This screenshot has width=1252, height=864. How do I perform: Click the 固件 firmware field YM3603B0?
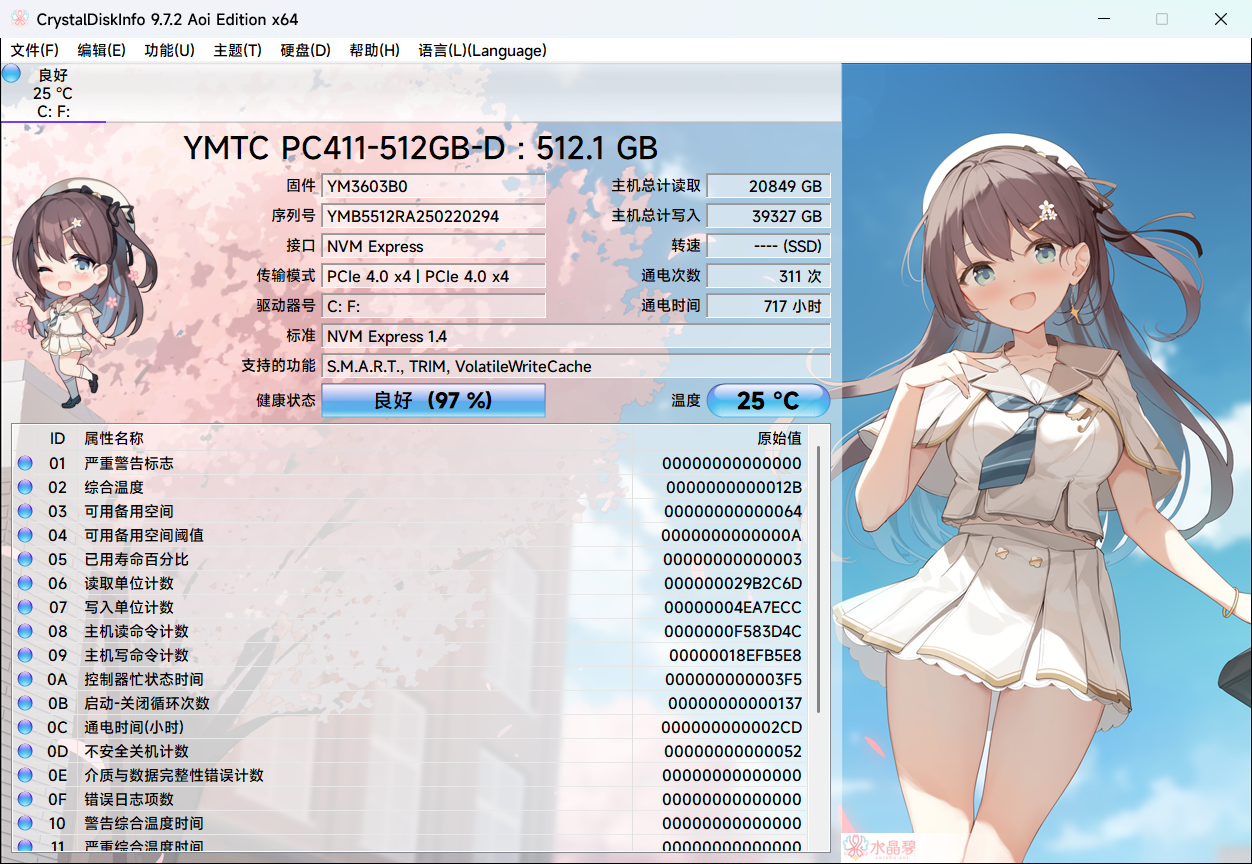433,186
